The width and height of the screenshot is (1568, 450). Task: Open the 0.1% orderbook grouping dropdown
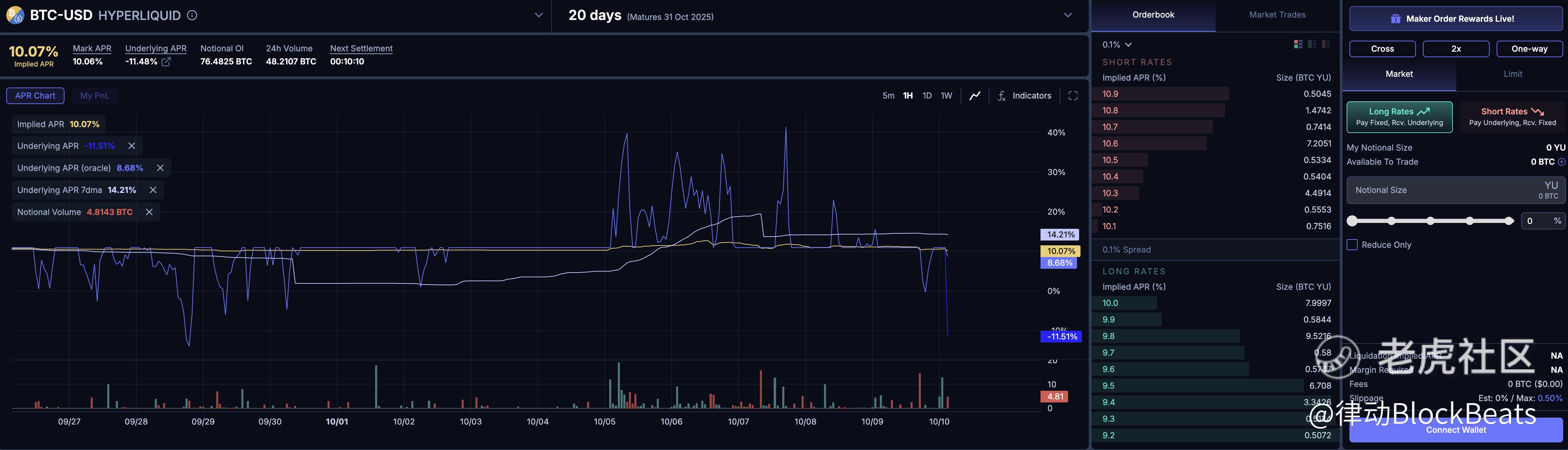coord(1116,44)
